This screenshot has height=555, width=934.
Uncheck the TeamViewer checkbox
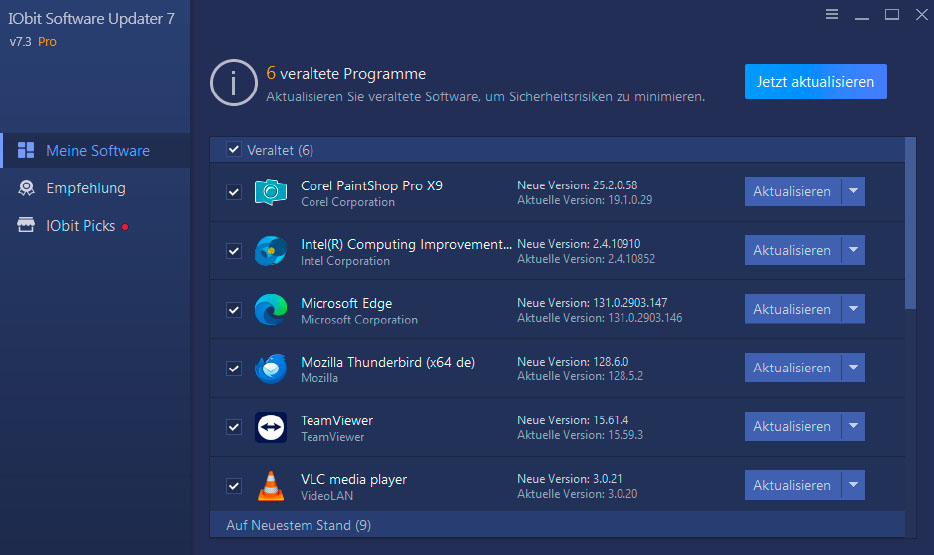click(234, 427)
